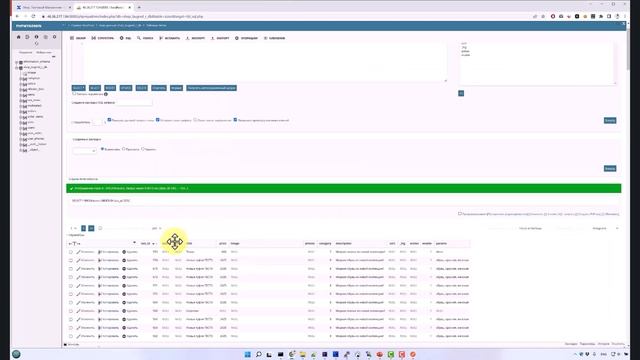Click the bookmark this SQL query name field
Image resolution: width=640 pixels, height=360 pixels.
click(x=134, y=103)
